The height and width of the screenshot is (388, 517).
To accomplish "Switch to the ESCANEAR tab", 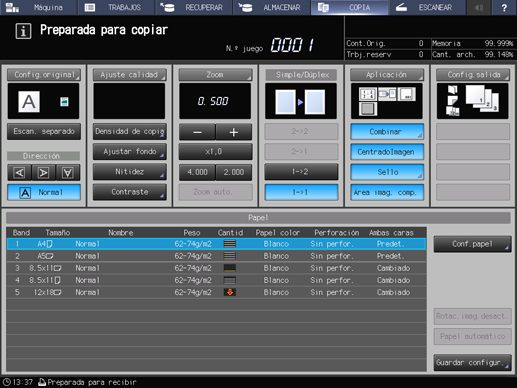I will click(427, 7).
